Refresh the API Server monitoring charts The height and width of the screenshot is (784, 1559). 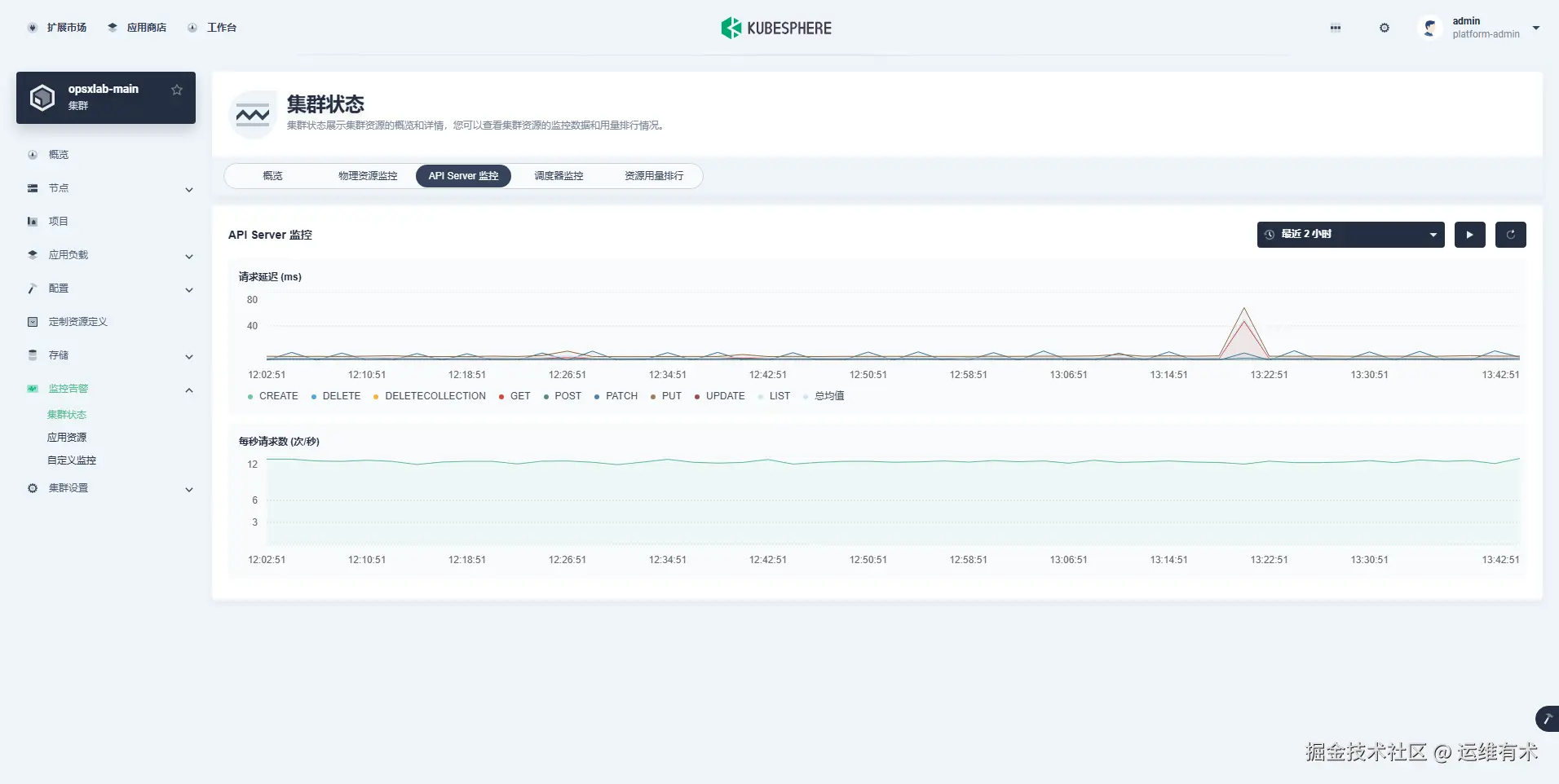pos(1510,234)
